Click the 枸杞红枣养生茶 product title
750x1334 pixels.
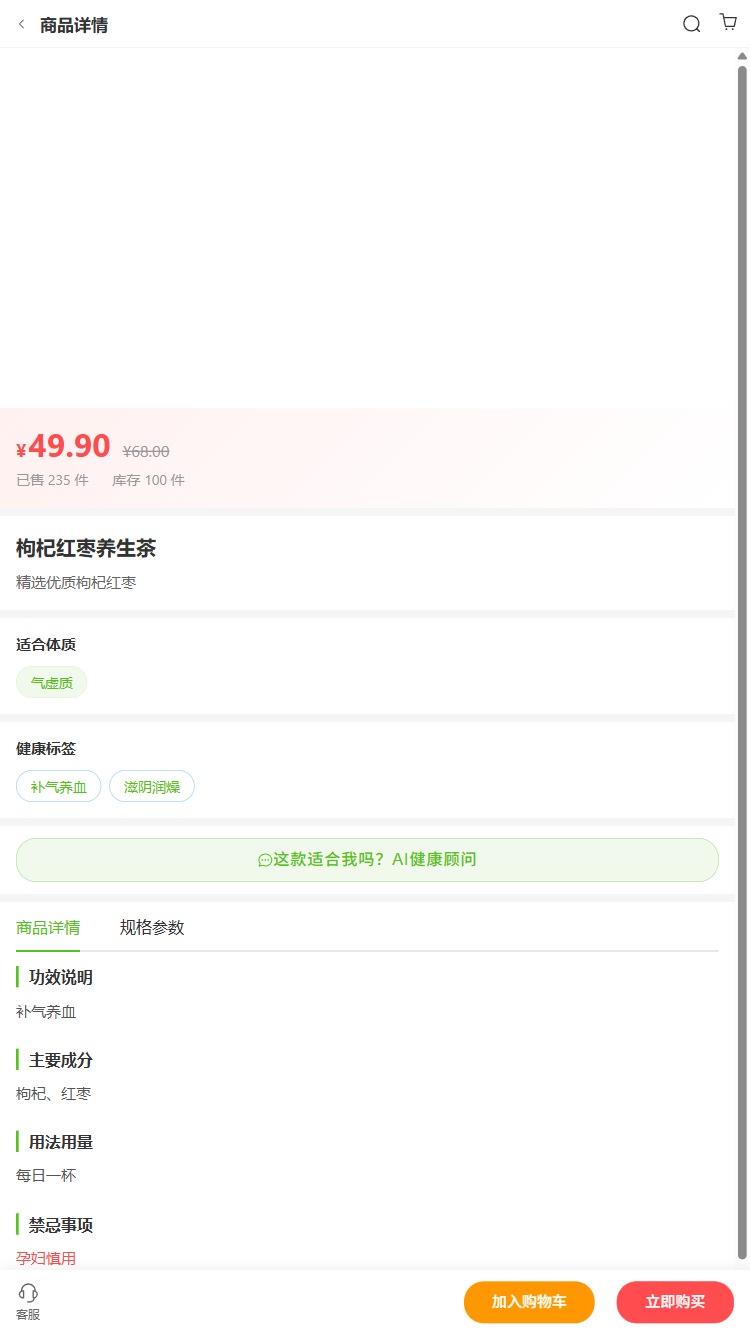click(86, 548)
